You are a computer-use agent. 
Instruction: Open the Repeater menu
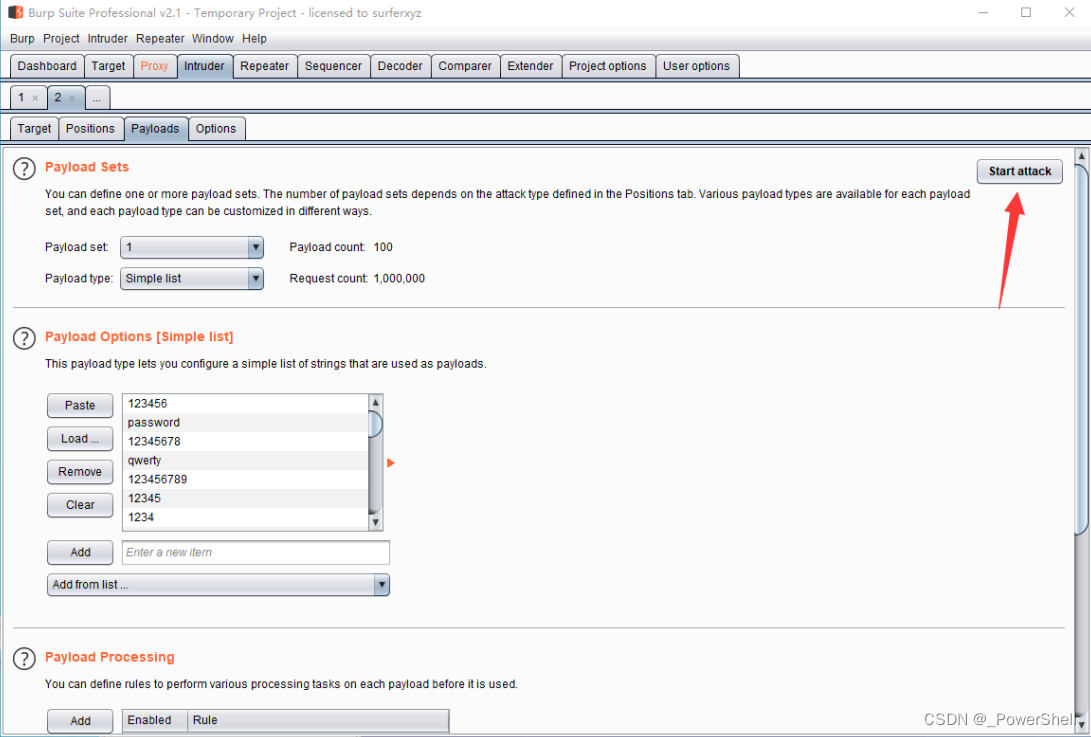click(160, 38)
